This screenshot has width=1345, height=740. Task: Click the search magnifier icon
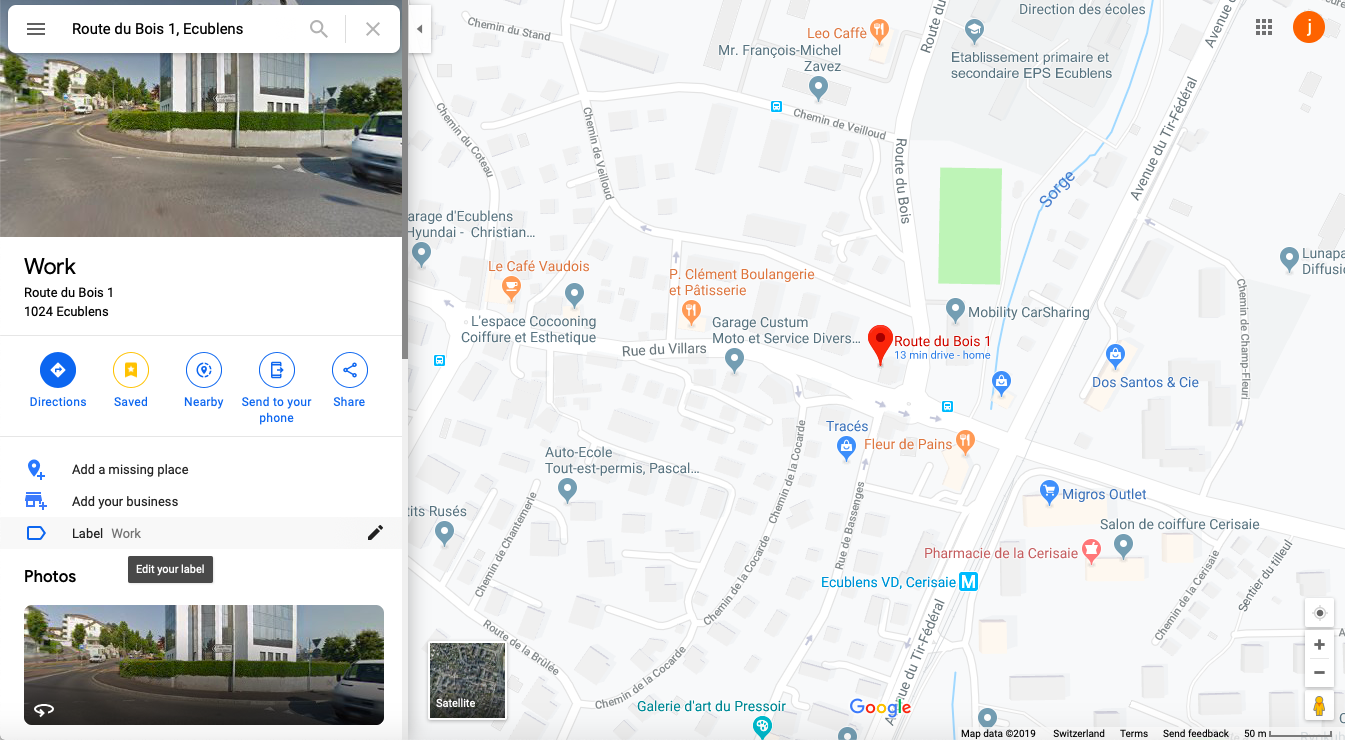click(x=319, y=29)
